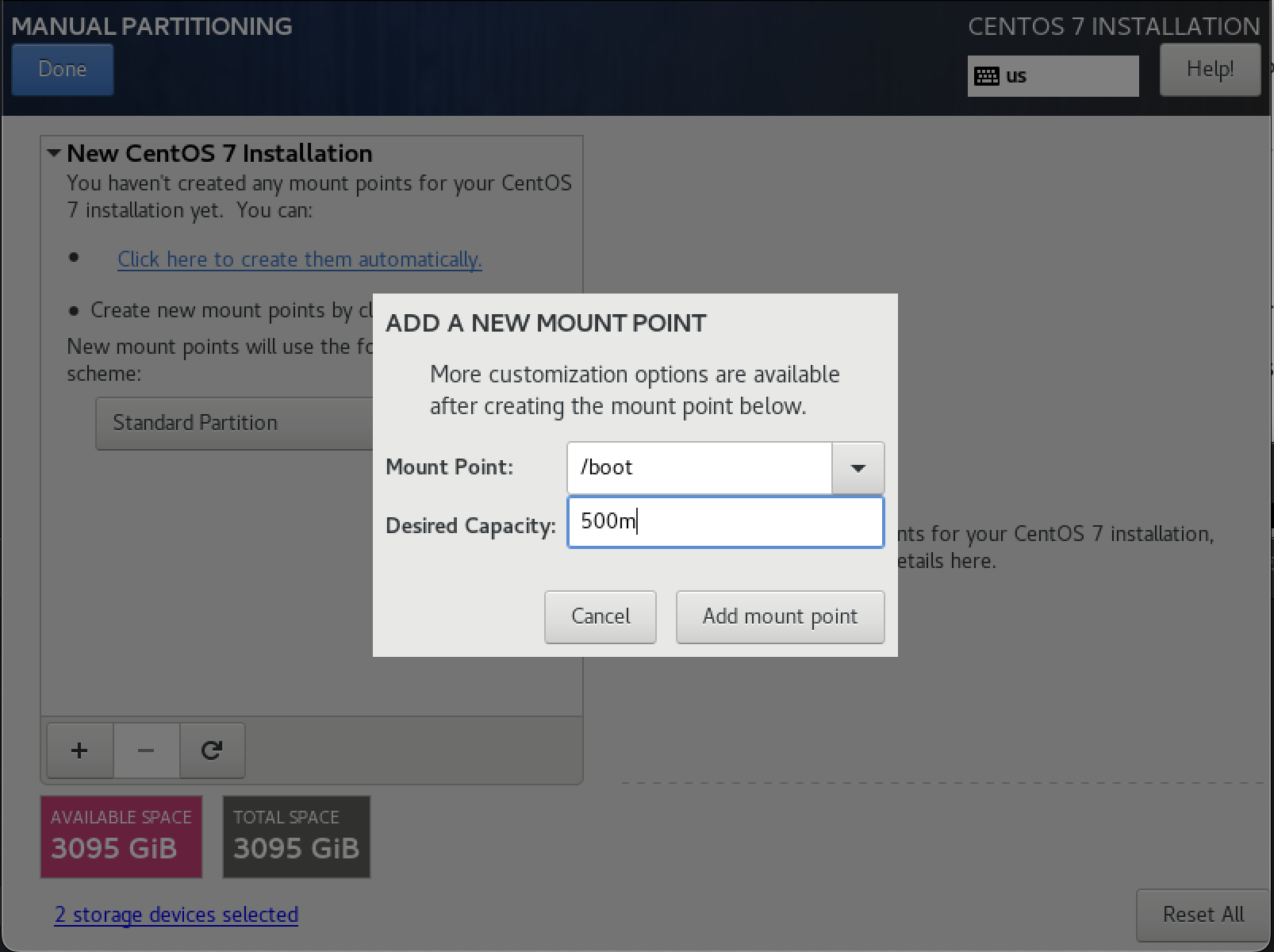Open the Help! button

1209,70
